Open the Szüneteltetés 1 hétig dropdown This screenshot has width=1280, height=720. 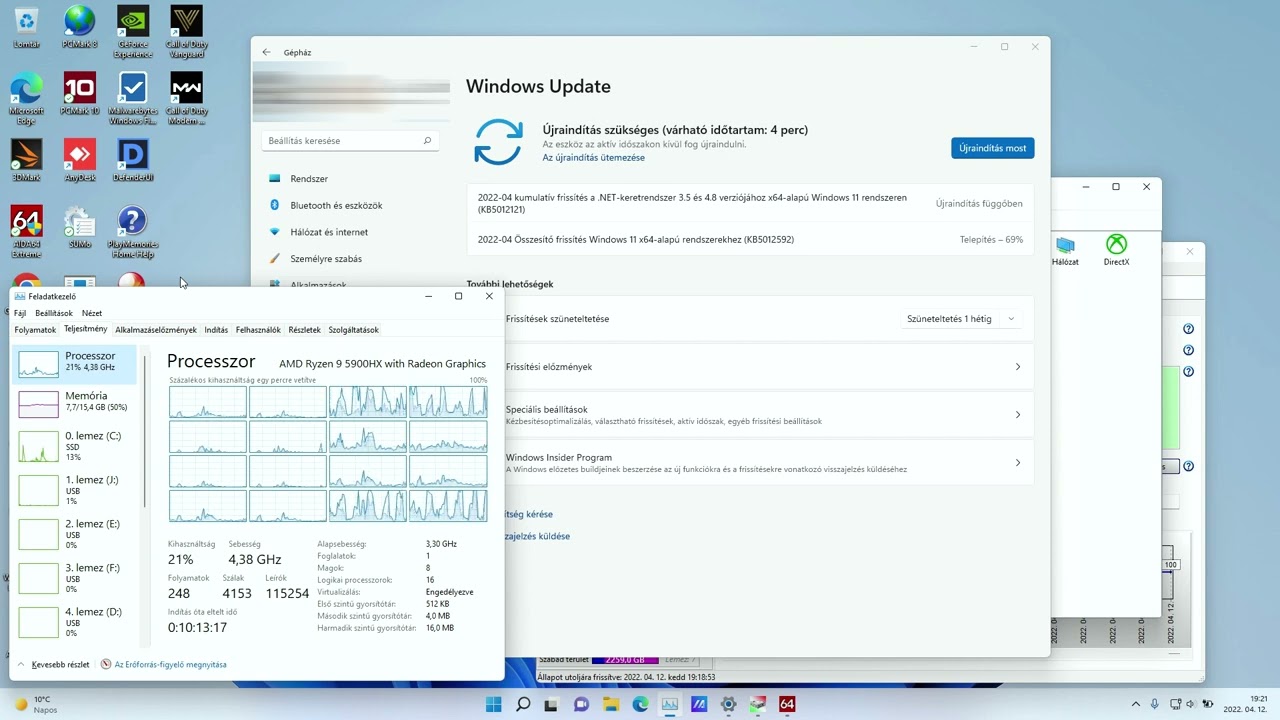pos(961,319)
